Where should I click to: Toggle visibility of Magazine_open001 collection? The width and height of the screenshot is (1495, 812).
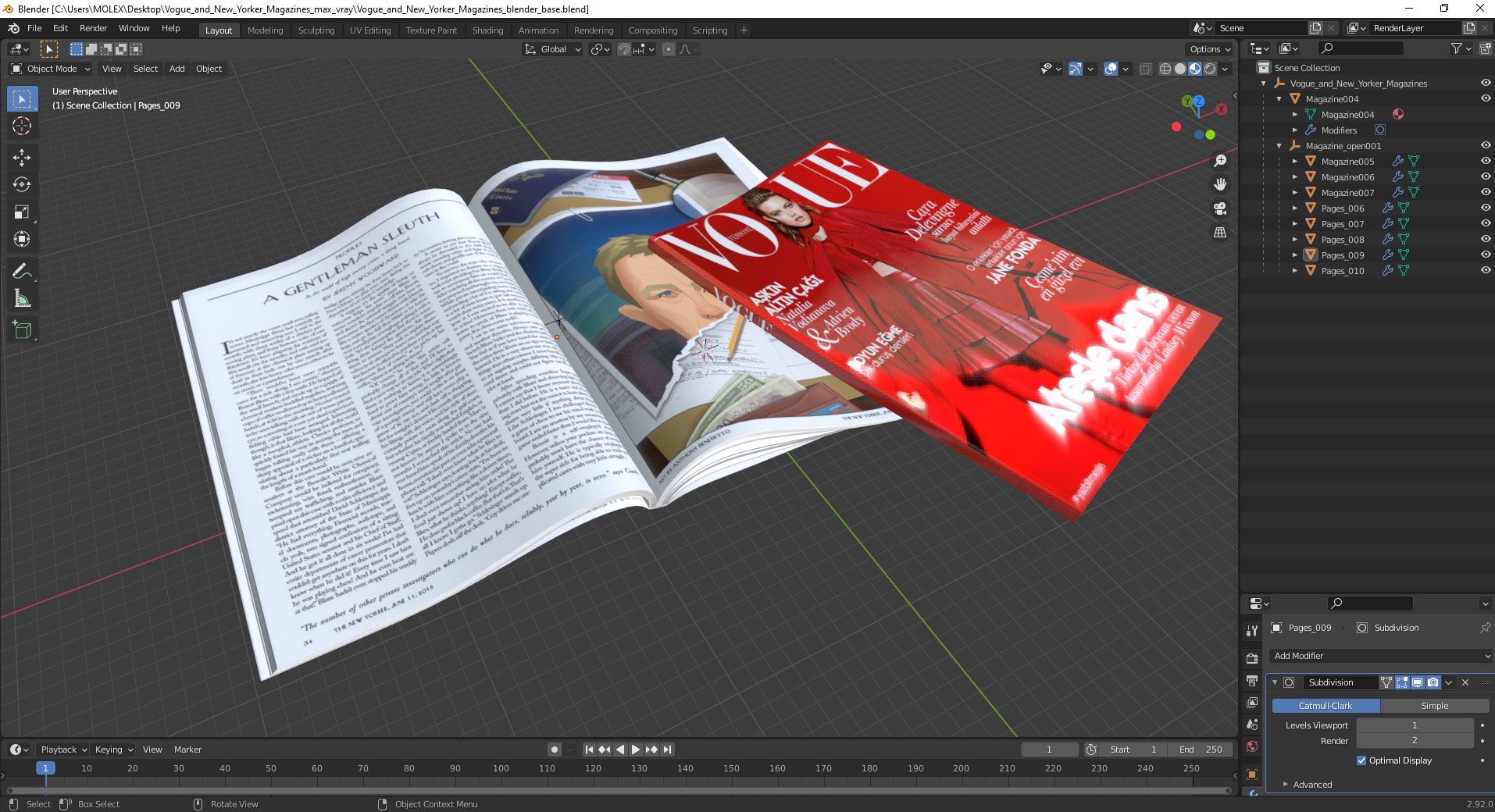(x=1486, y=145)
